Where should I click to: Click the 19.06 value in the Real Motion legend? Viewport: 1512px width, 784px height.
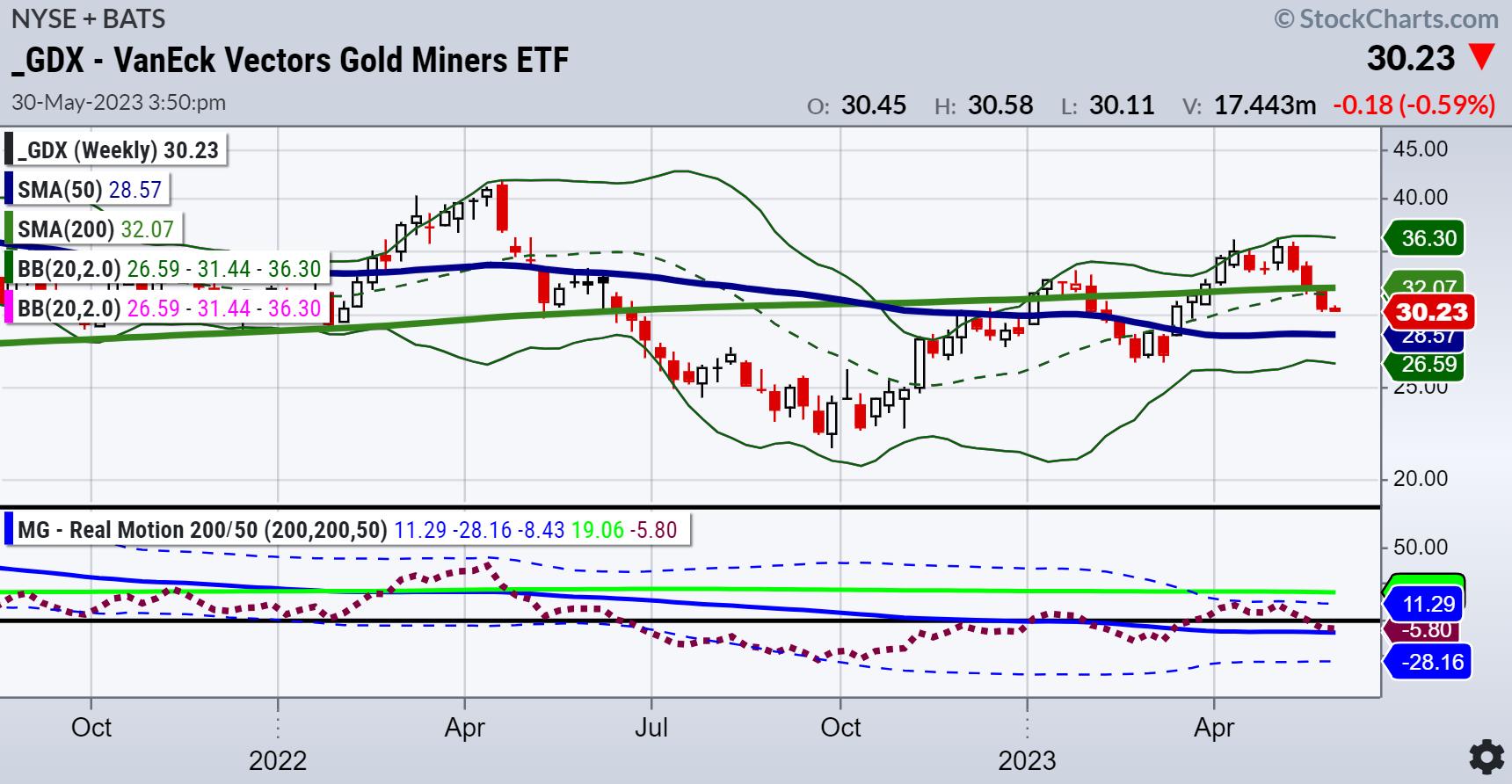pos(596,530)
